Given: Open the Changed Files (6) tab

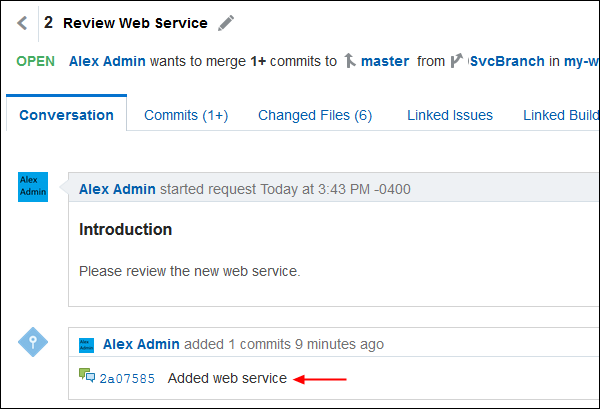Looking at the screenshot, I should (315, 115).
